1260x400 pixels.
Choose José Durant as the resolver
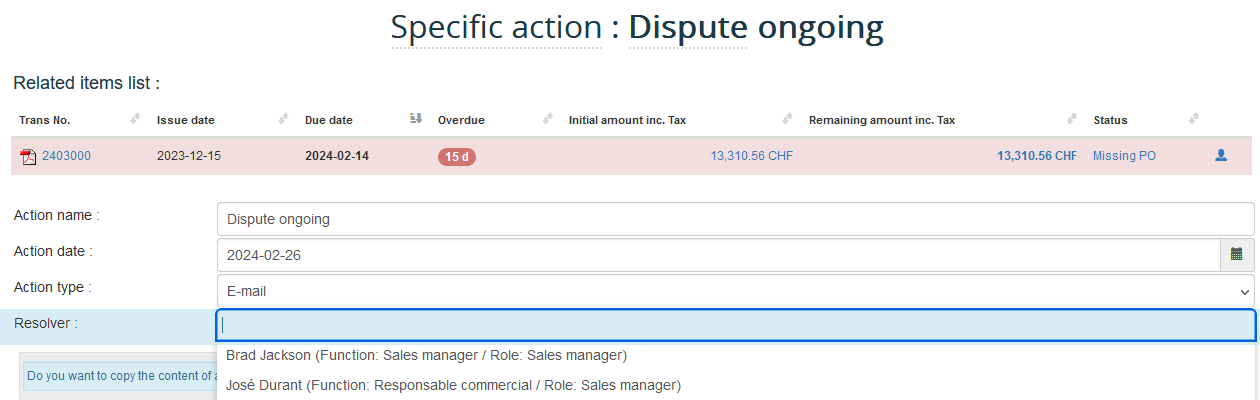[453, 385]
